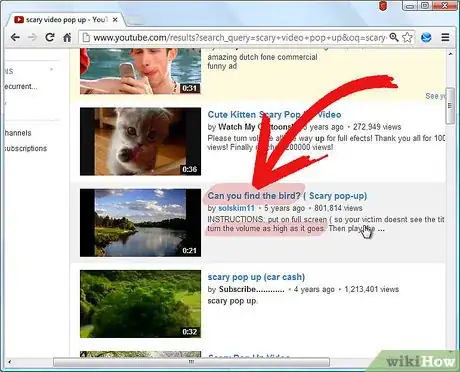Click the horizontal scrollbar thumb

(191, 362)
